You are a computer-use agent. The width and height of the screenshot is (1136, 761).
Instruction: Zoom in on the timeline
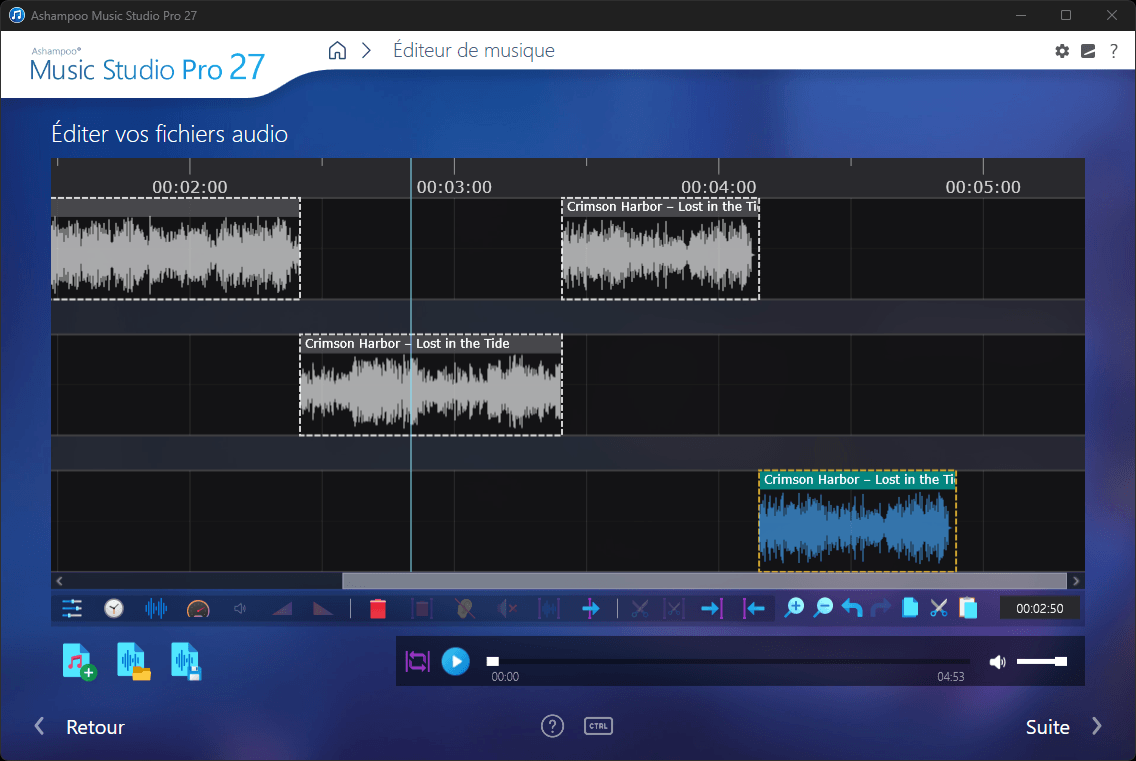click(x=794, y=608)
